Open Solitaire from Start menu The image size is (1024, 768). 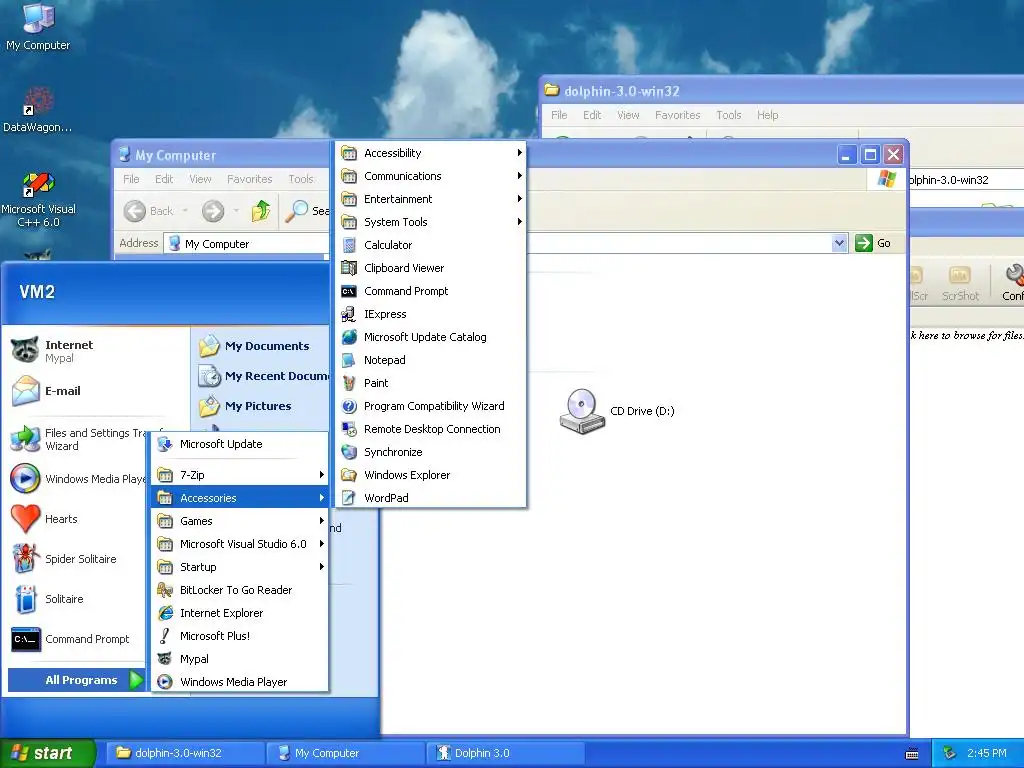pos(77,599)
